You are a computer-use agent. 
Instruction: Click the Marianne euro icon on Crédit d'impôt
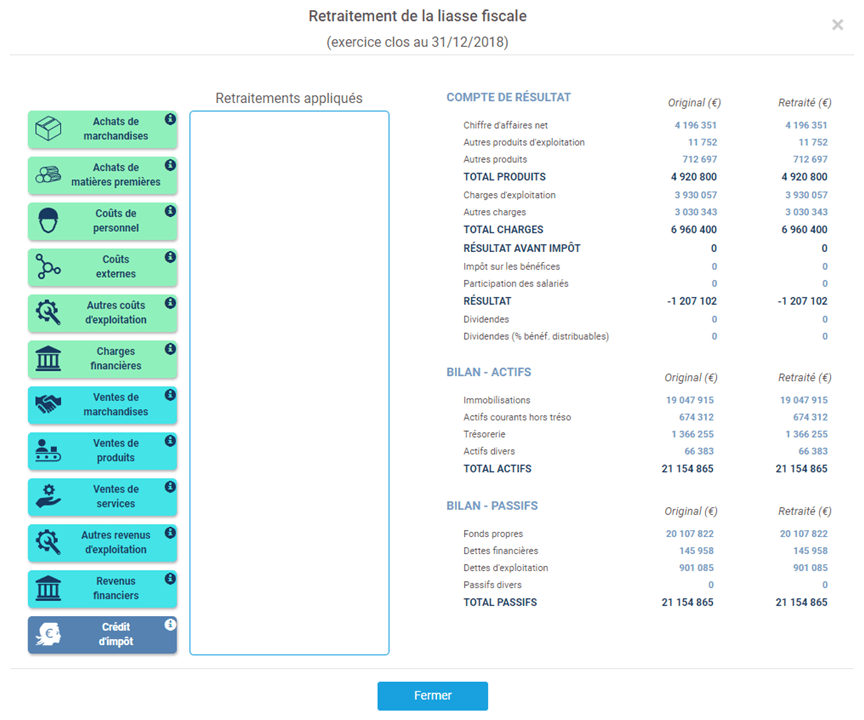(x=48, y=634)
